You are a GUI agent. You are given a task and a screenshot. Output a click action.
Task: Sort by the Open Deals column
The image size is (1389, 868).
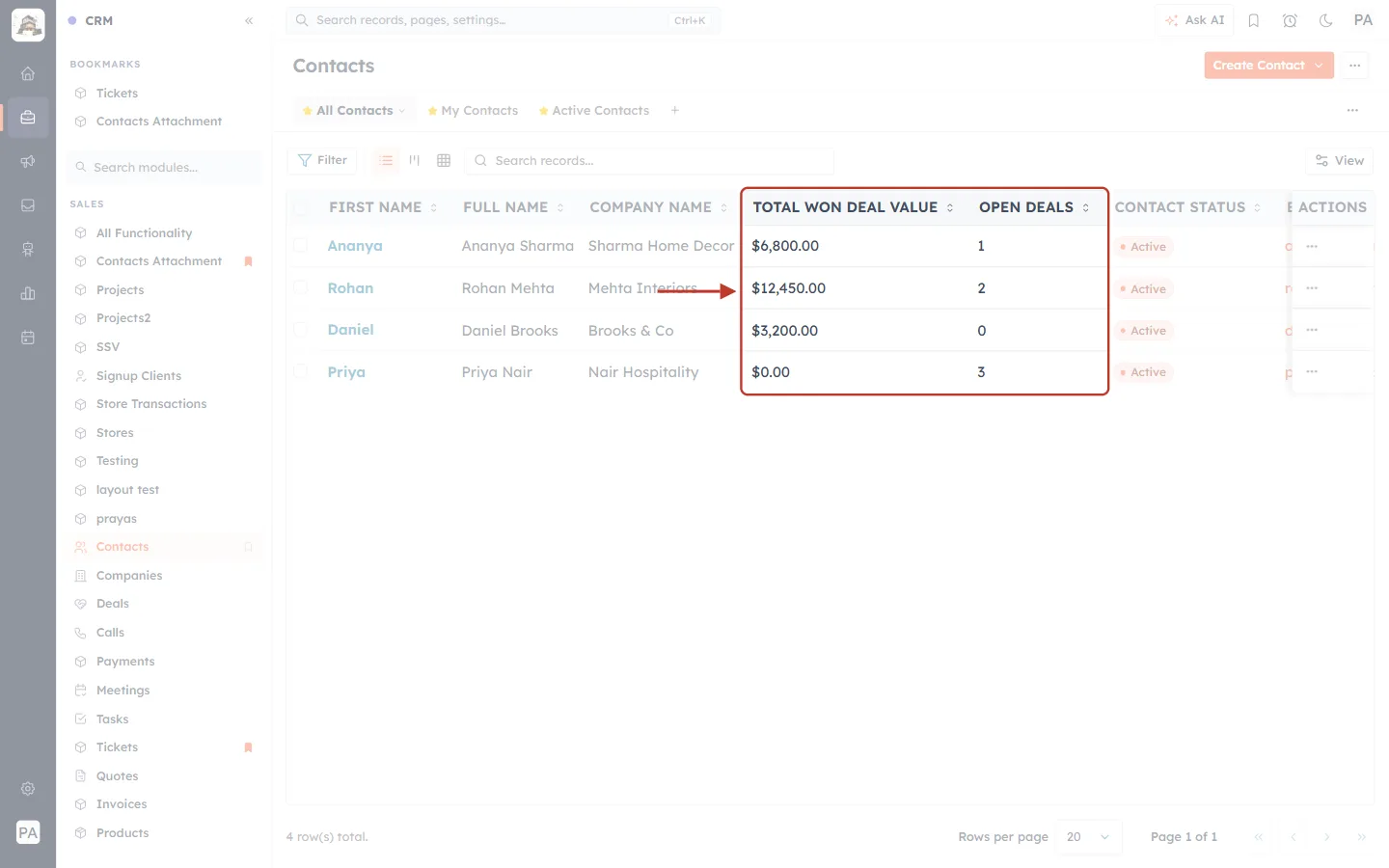(x=1034, y=207)
